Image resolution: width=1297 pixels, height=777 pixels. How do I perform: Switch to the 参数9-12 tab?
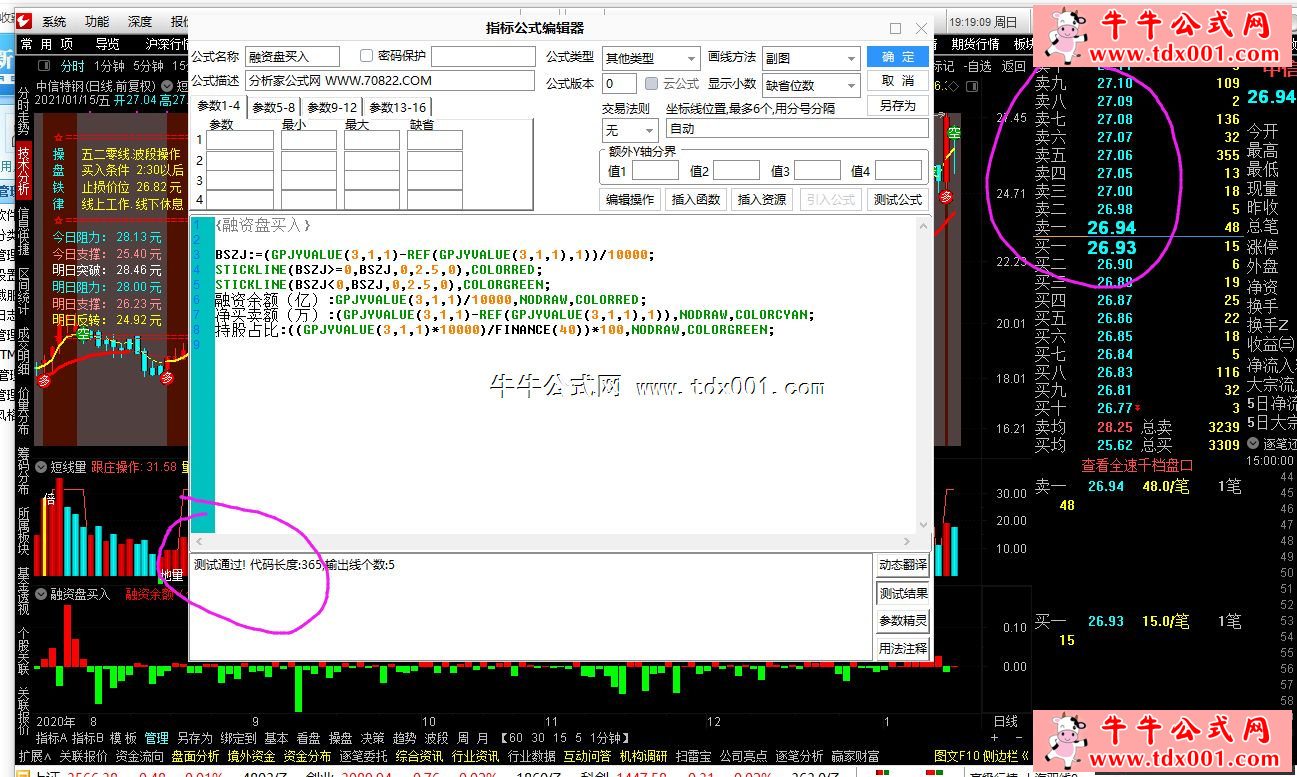[331, 108]
